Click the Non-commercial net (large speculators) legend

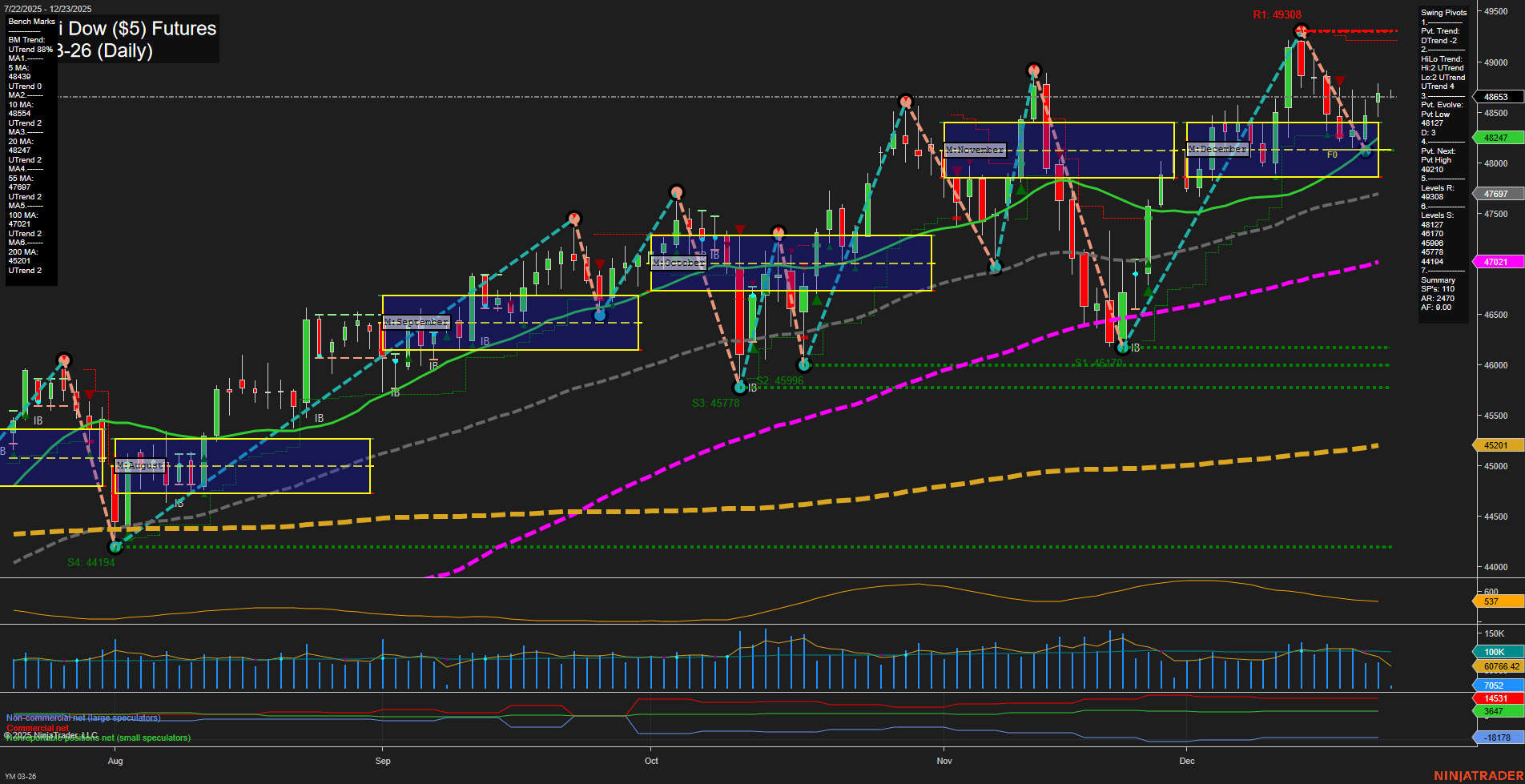click(82, 718)
